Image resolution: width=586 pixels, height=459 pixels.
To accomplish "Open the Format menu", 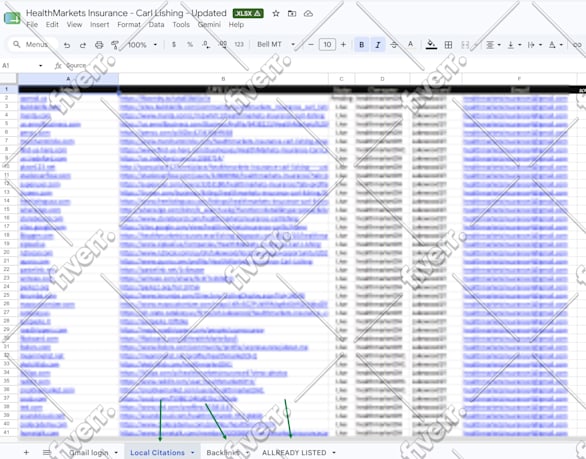I will [x=129, y=25].
